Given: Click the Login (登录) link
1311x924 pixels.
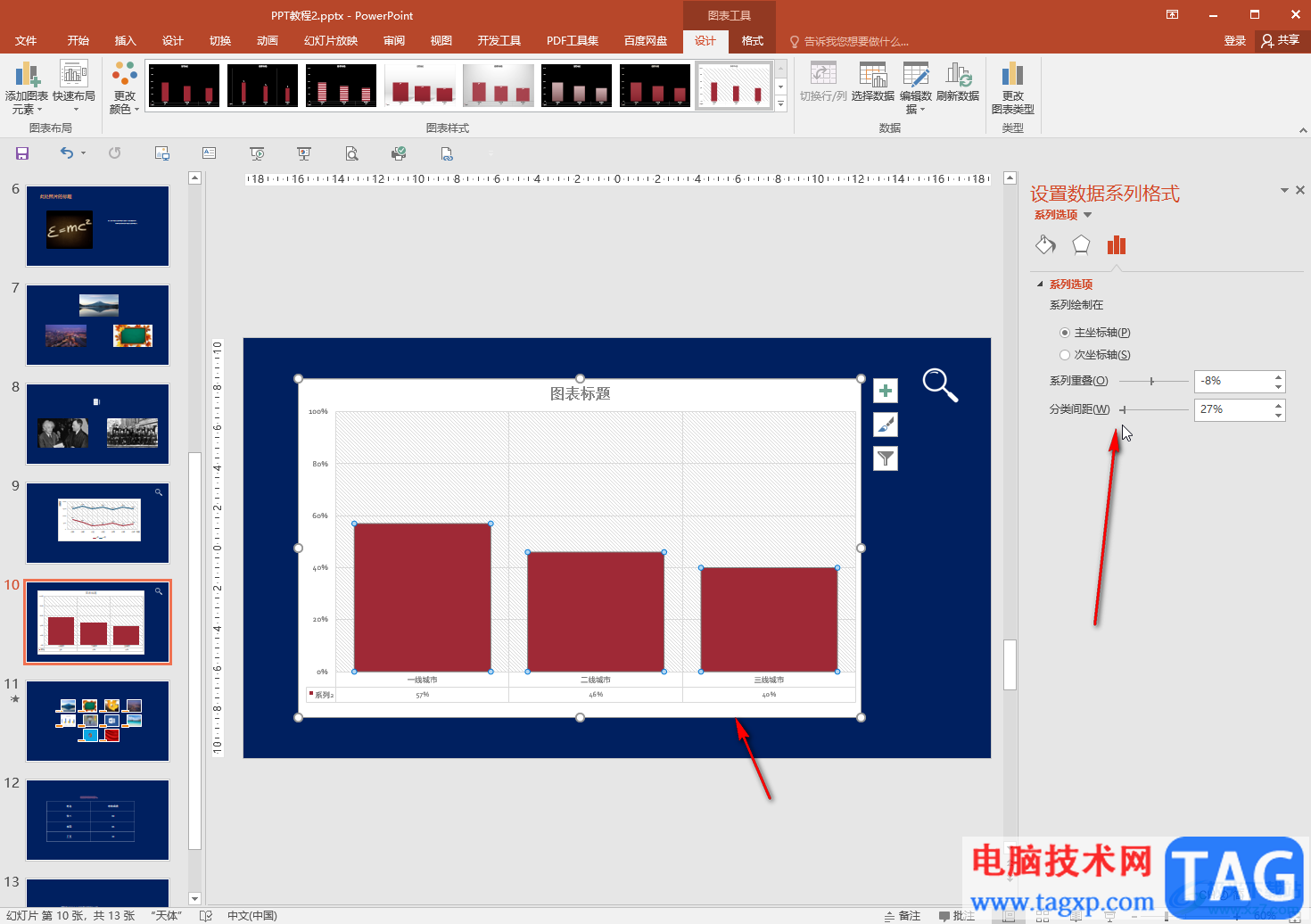Looking at the screenshot, I should click(1235, 41).
